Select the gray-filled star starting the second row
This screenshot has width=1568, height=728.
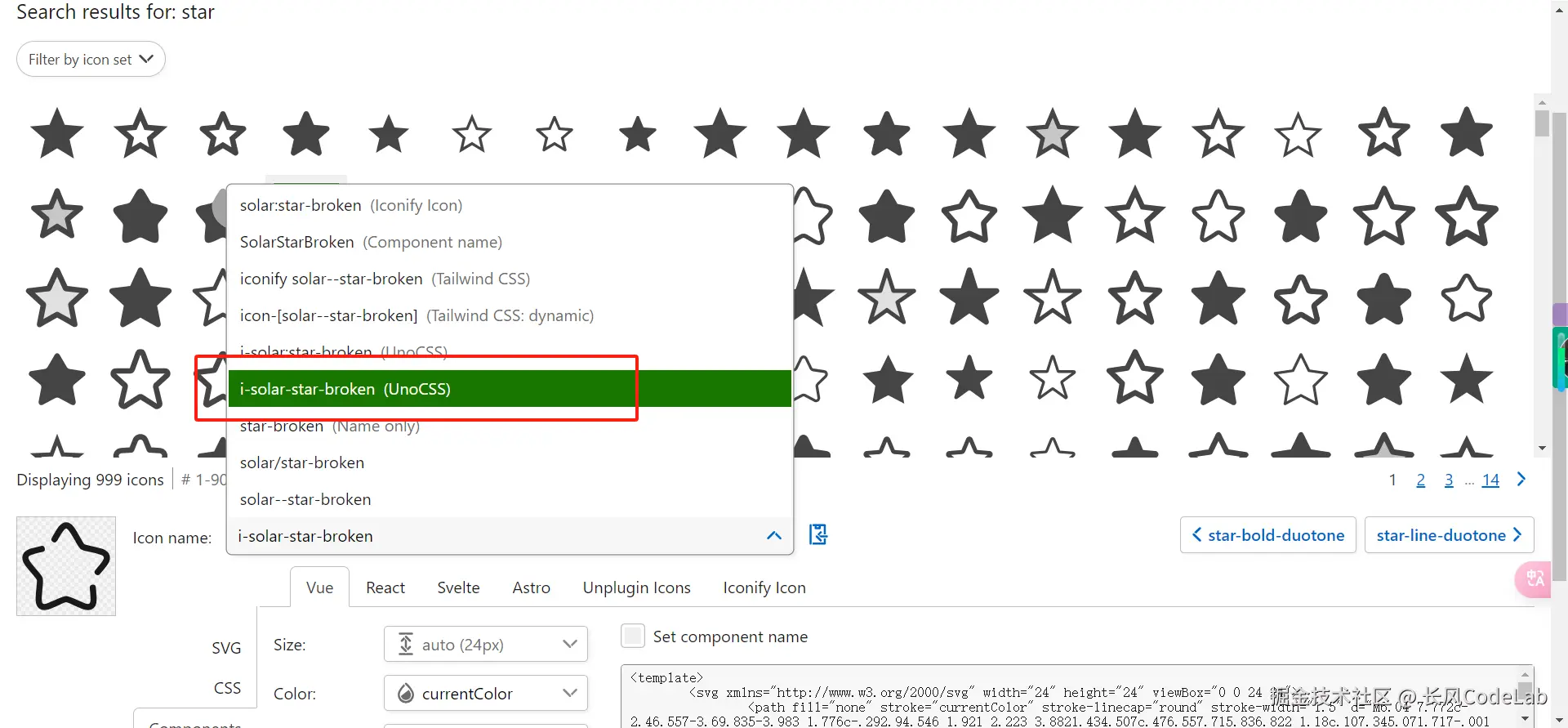tap(57, 215)
